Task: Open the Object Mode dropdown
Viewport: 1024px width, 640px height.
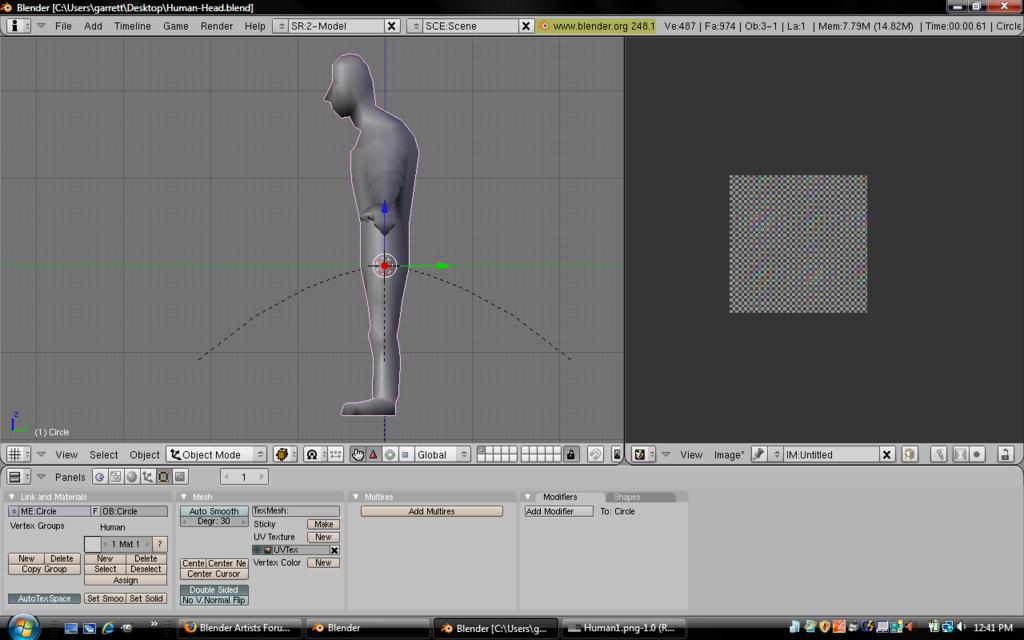Action: [x=217, y=455]
